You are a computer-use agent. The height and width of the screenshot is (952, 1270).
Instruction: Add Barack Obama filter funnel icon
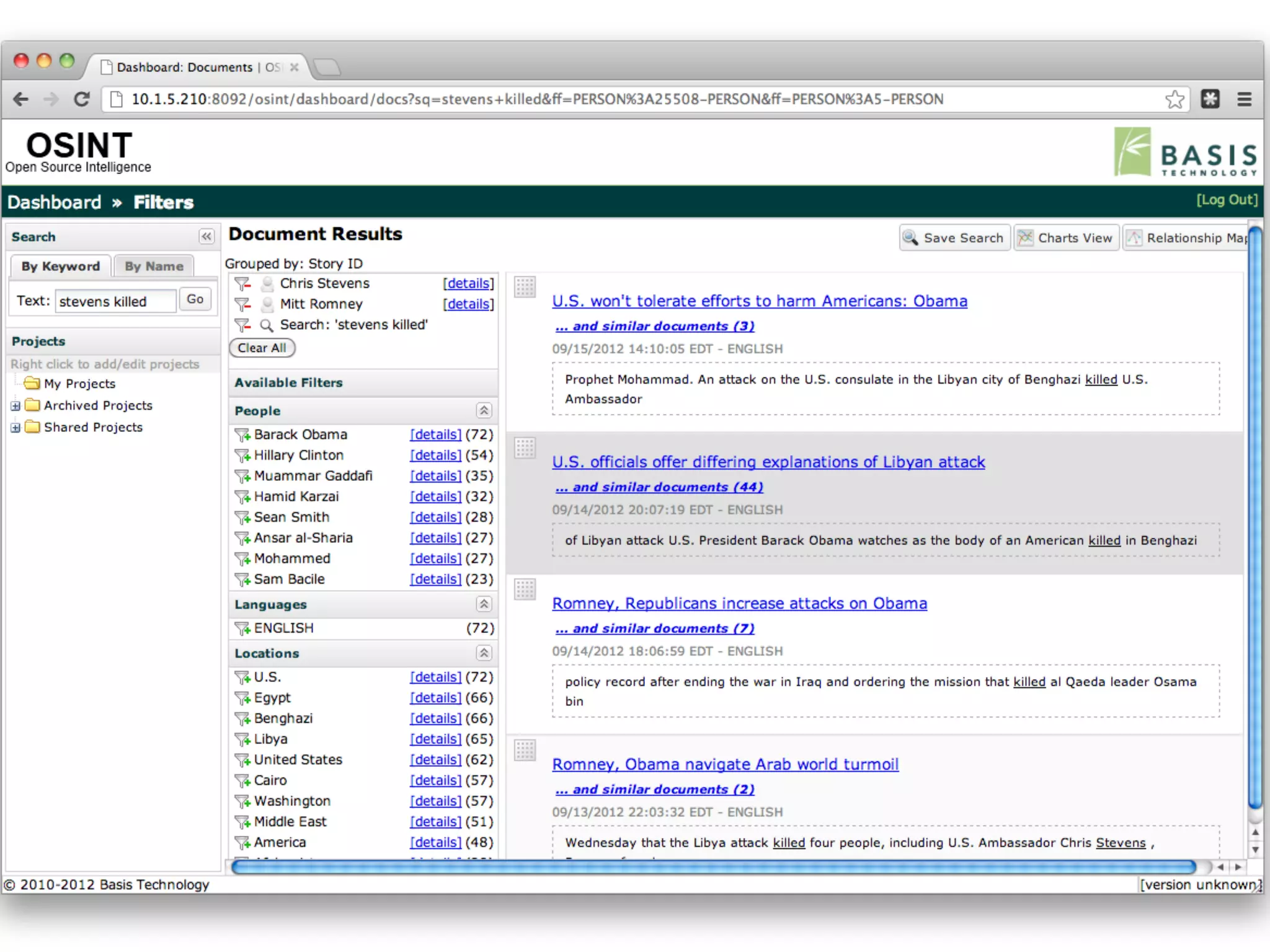coord(242,435)
